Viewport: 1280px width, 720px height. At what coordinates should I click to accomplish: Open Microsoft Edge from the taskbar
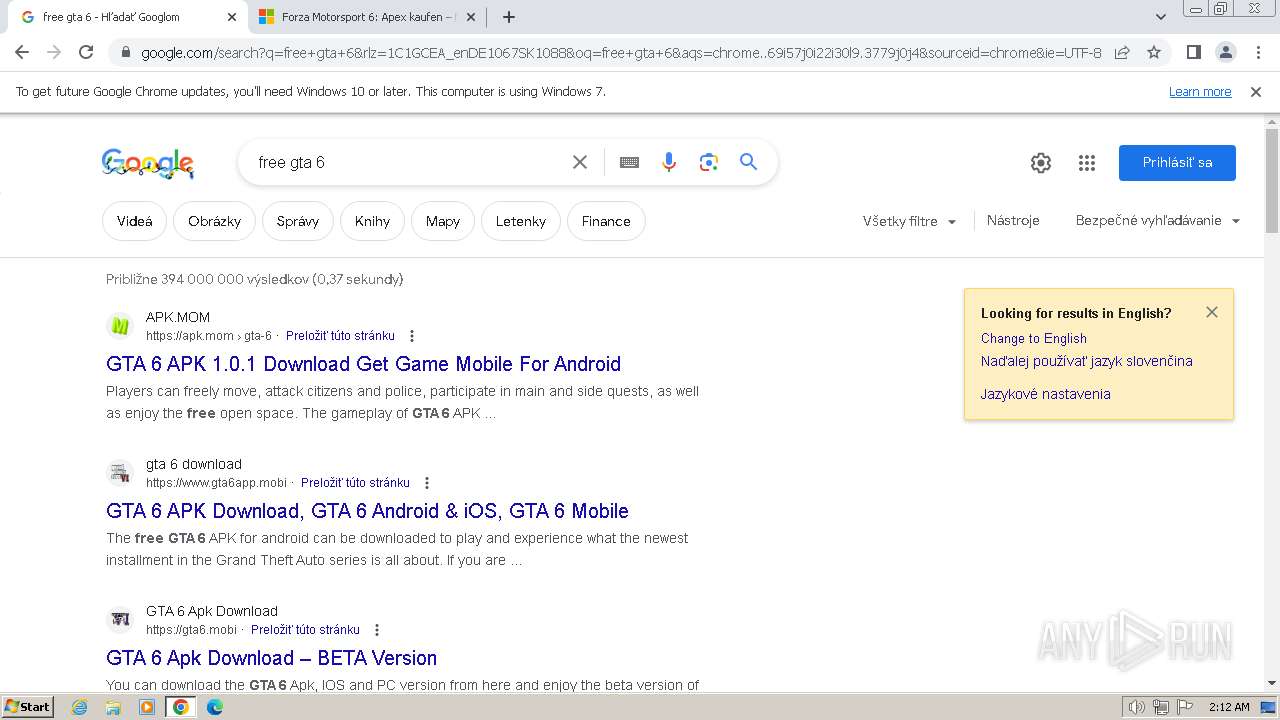click(x=214, y=707)
